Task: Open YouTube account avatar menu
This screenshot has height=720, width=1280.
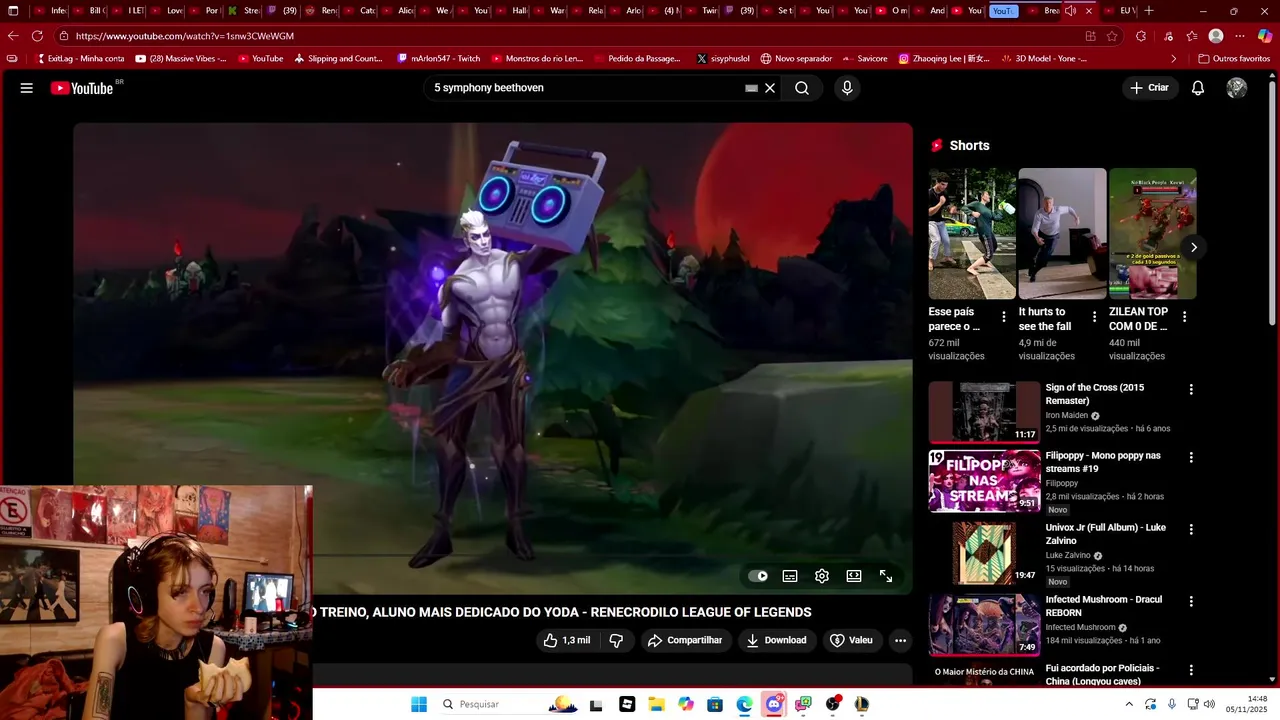Action: (1237, 88)
